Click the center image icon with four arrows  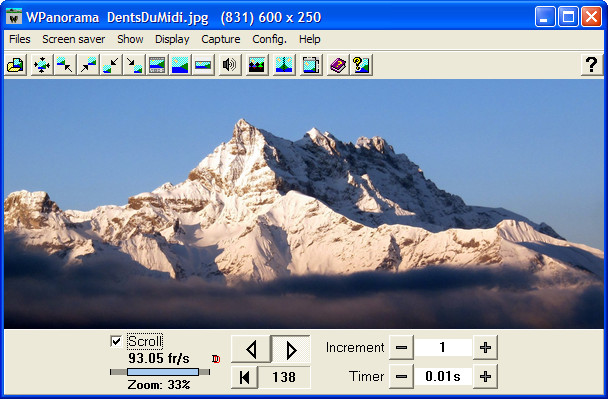pos(41,65)
